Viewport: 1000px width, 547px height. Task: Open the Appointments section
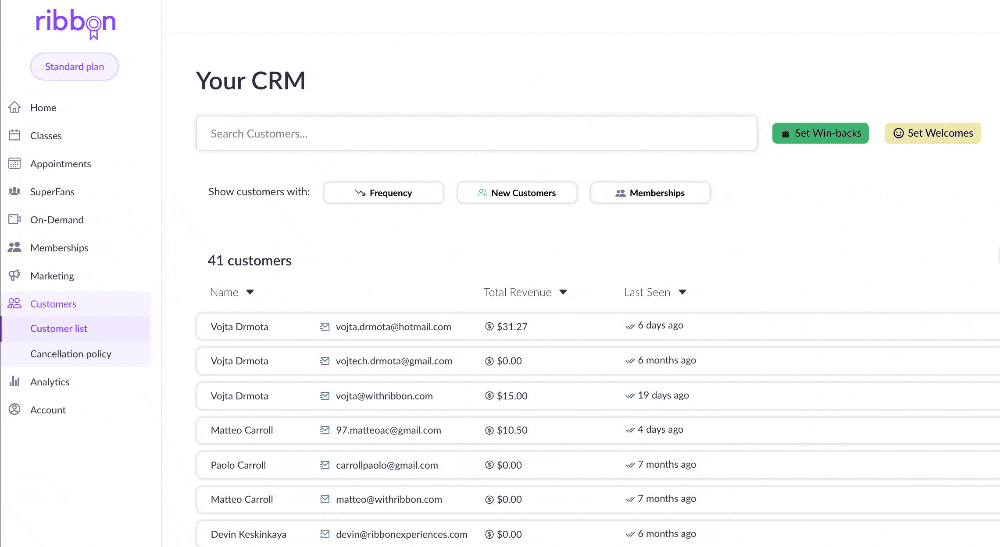click(x=61, y=164)
